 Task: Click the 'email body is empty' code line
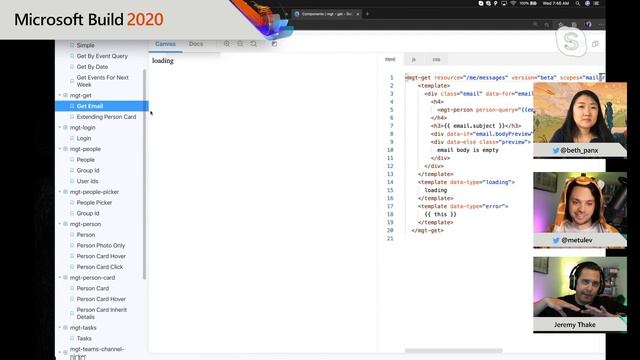(468, 150)
